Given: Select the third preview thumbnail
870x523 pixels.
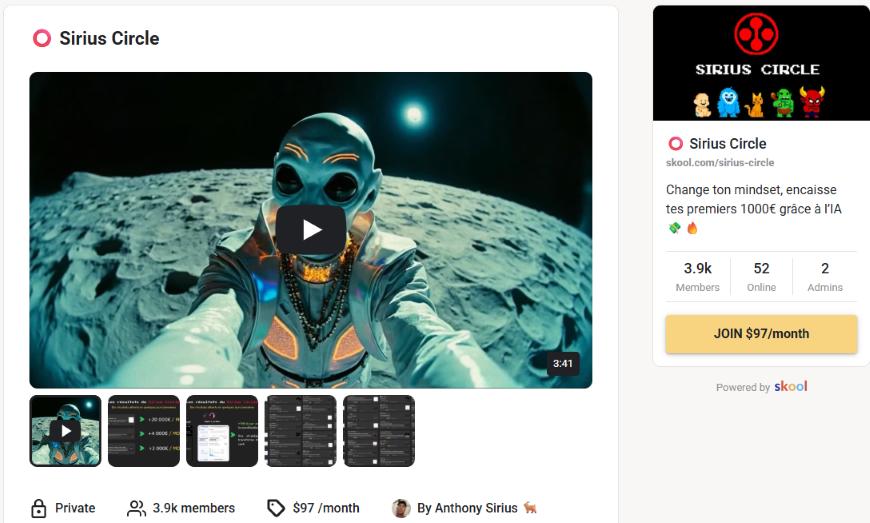Looking at the screenshot, I should click(222, 431).
